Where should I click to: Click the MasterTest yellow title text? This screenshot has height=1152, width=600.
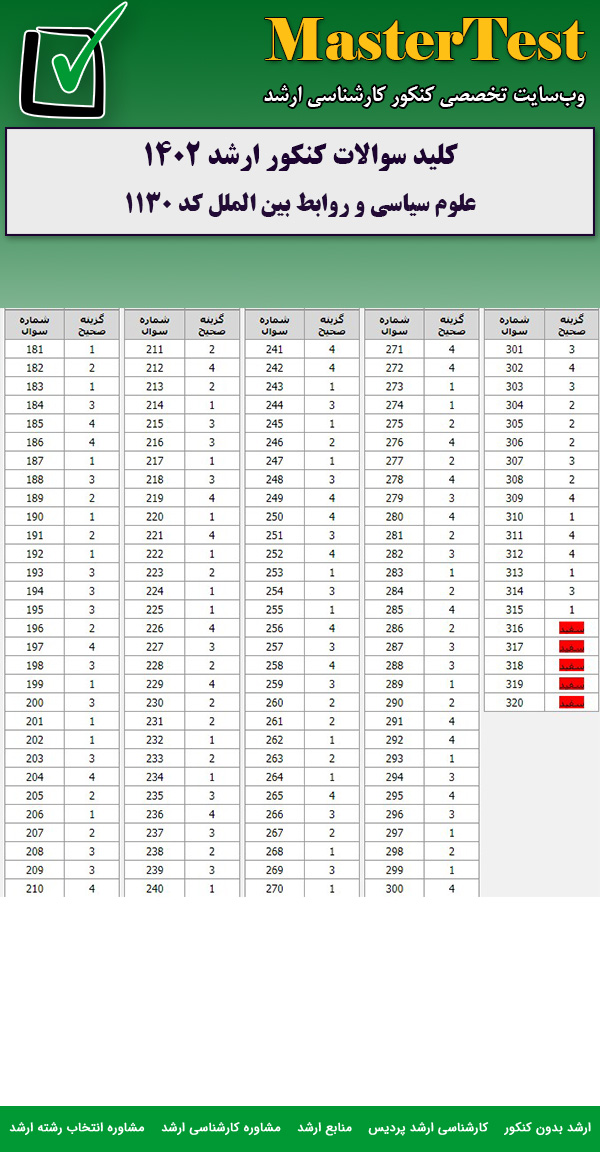[425, 42]
